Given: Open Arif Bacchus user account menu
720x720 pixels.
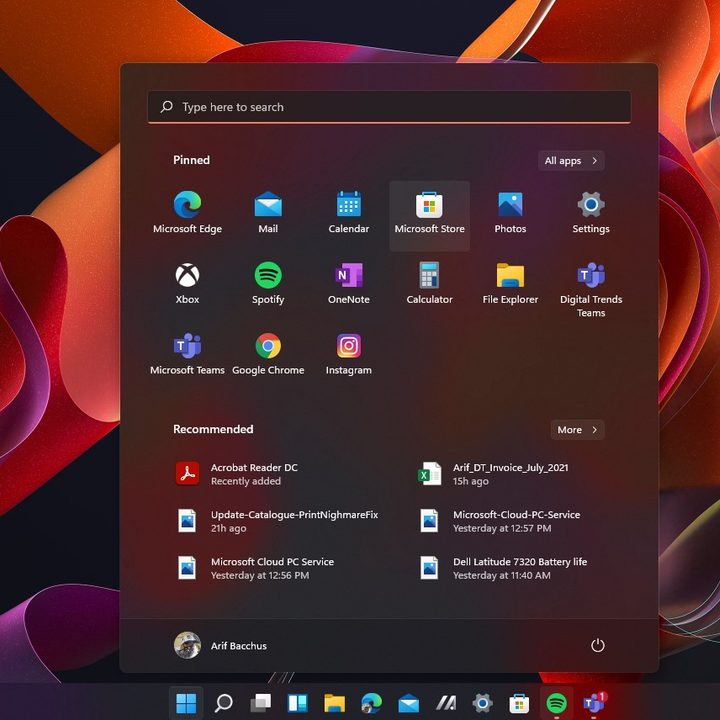Looking at the screenshot, I should pos(220,645).
